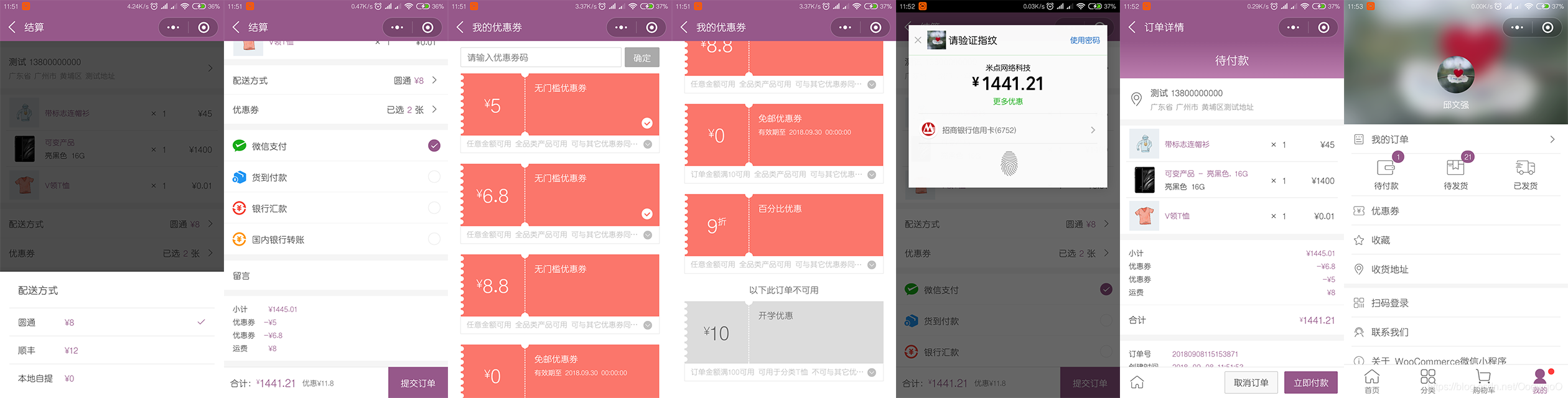This screenshot has height=398, width=1568.
Task: Switch to 购物车 tab
Action: pyautogui.click(x=1483, y=381)
